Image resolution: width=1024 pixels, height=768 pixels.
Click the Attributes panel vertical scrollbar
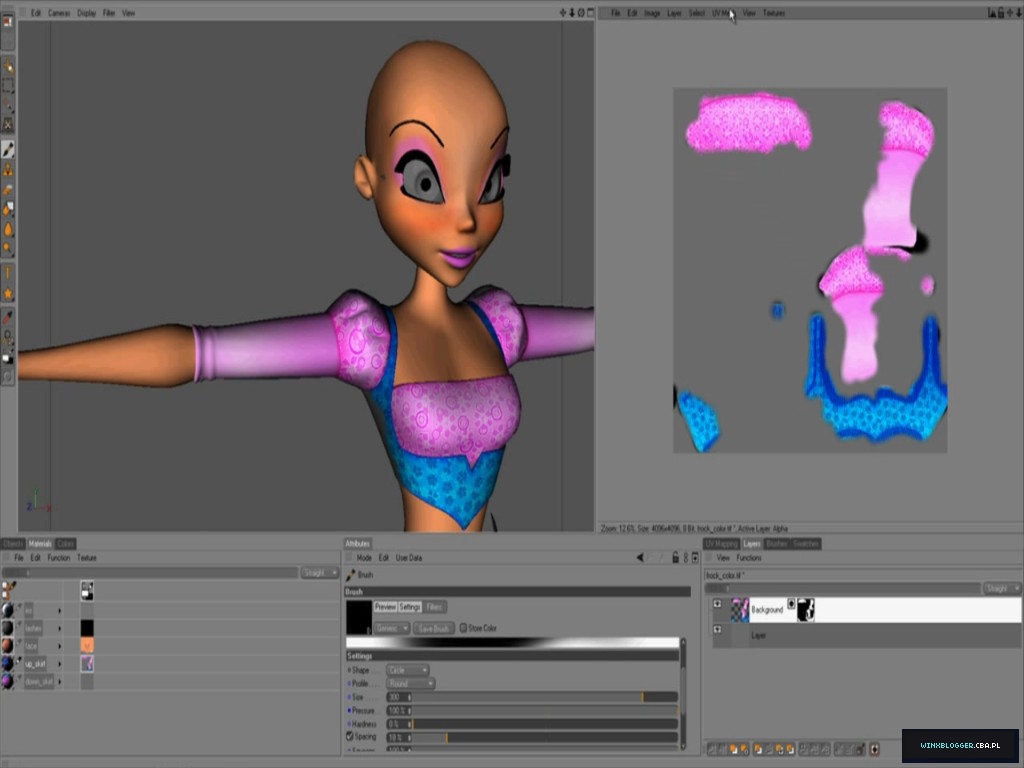coord(683,694)
